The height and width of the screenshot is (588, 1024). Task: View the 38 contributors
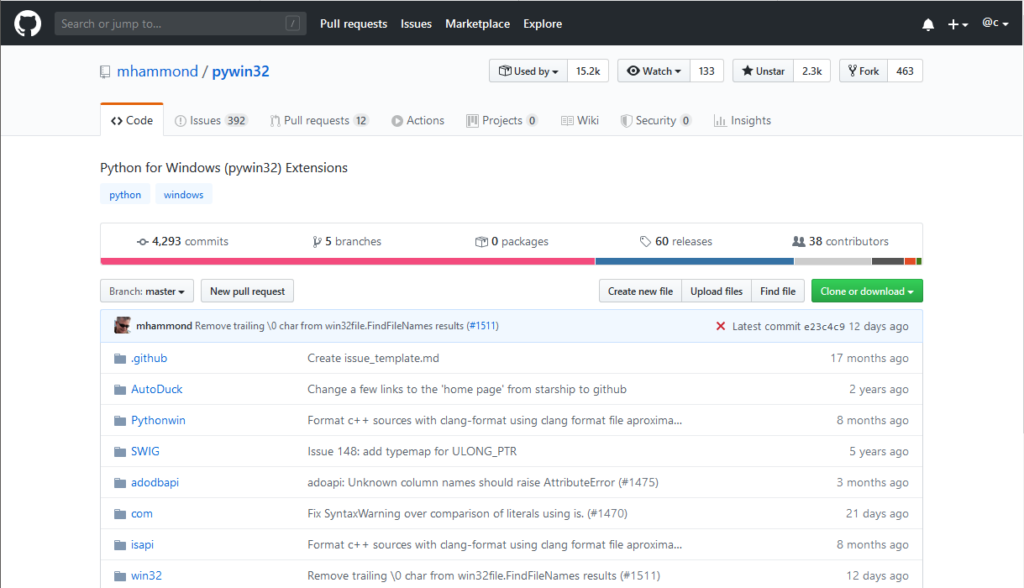[x=840, y=241]
